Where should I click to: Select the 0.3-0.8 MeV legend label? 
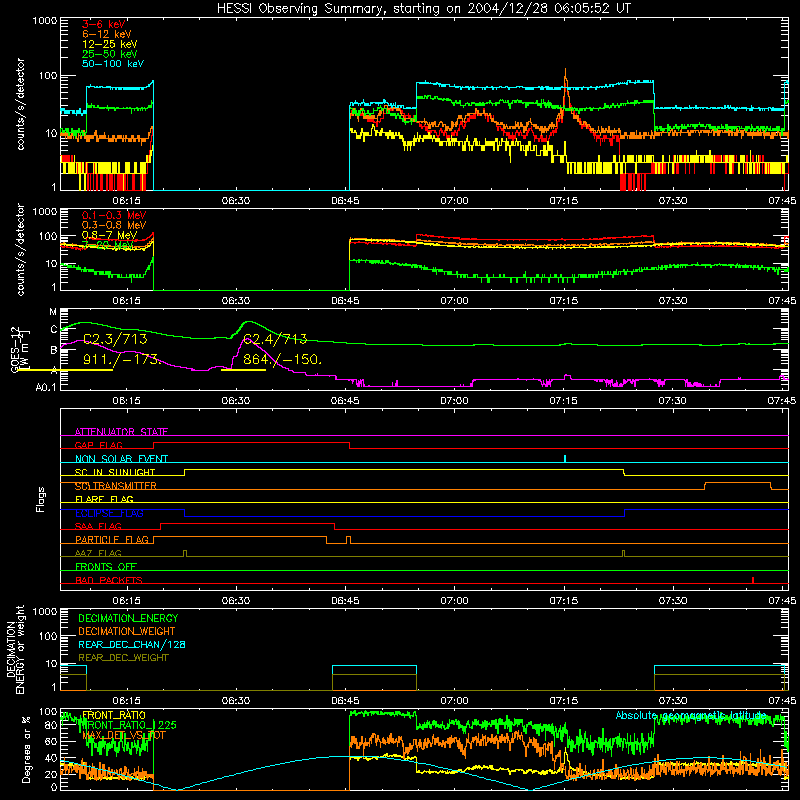point(114,225)
